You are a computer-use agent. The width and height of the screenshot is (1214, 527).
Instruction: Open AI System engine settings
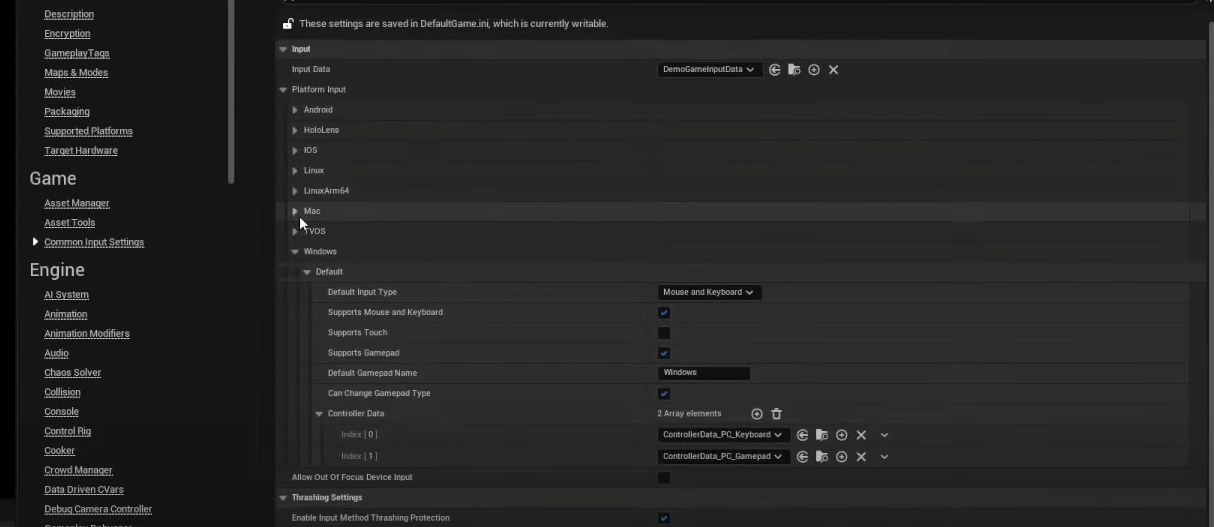[x=67, y=295]
